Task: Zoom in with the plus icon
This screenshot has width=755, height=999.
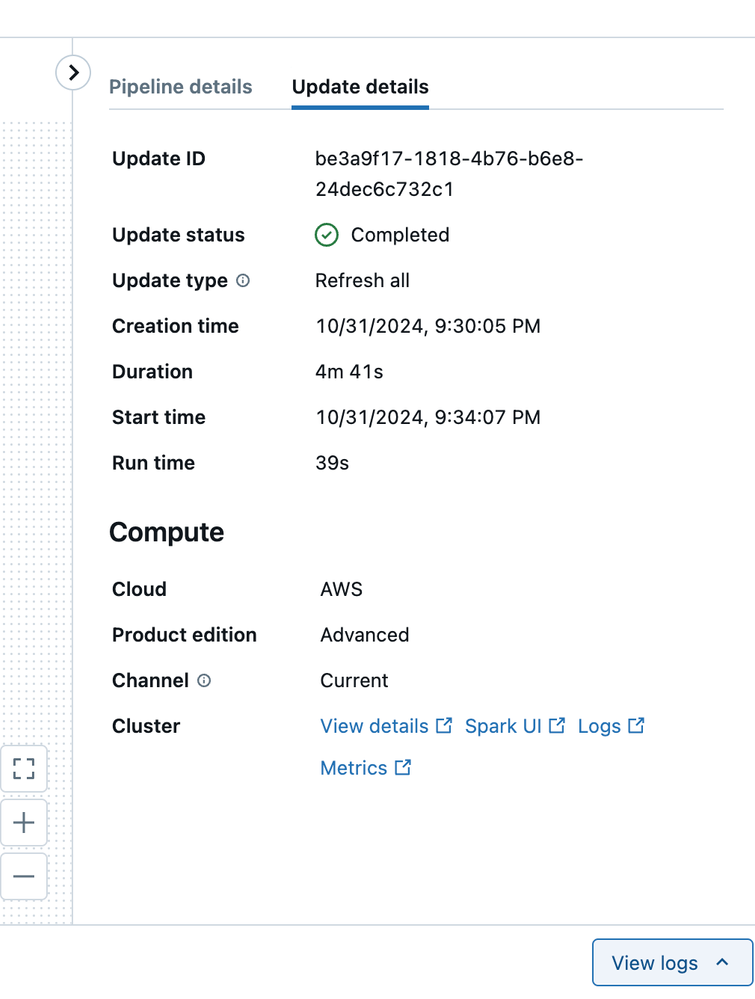Action: point(24,823)
